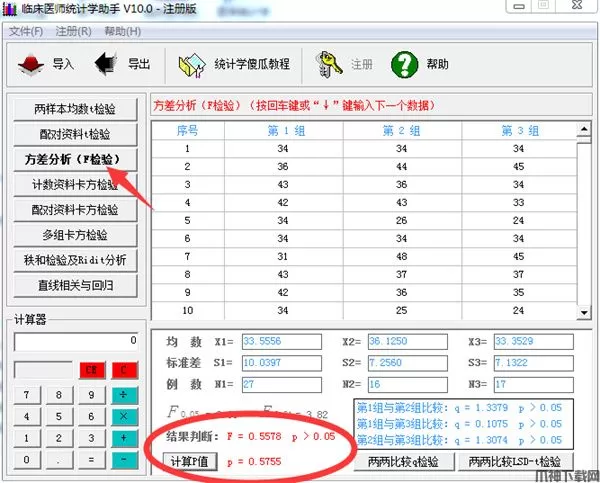Screen dimensions: 600x483
Task: Click calculator digit 2
Action: [59, 438]
